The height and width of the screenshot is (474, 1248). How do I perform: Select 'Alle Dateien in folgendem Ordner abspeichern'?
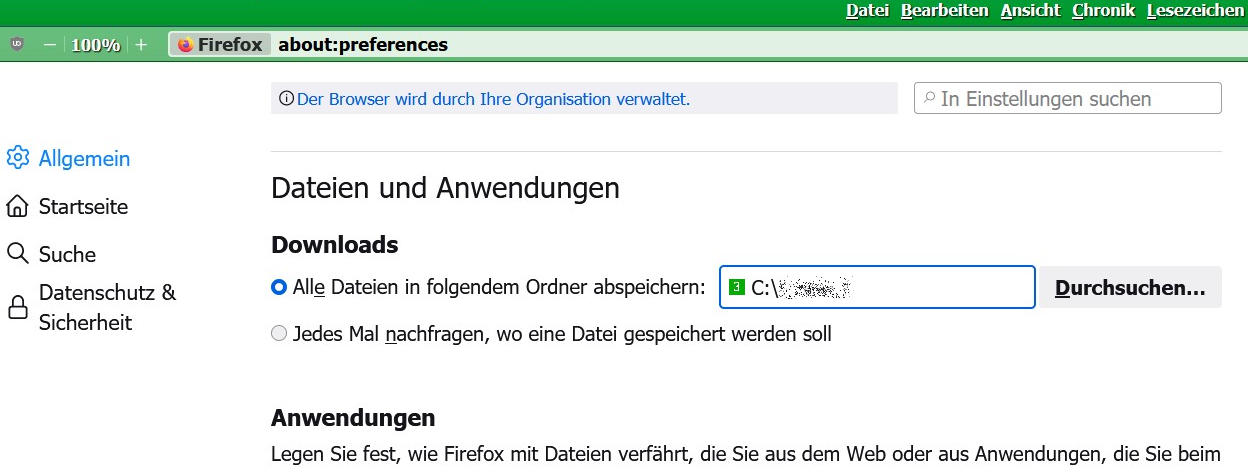[x=279, y=287]
